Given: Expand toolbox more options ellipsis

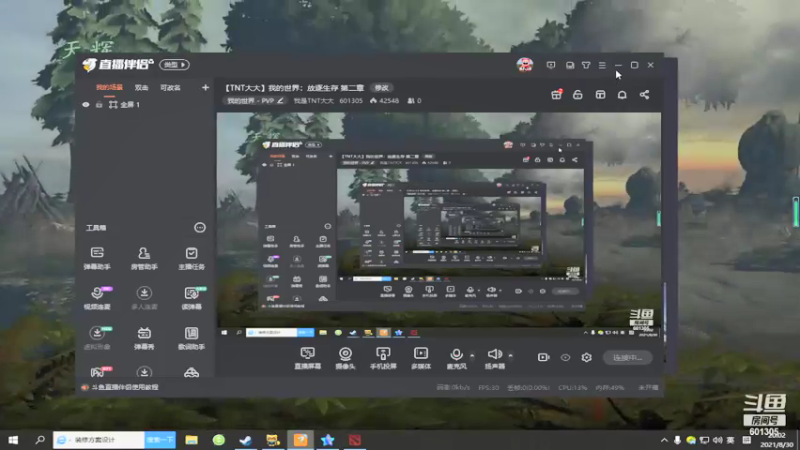Looking at the screenshot, I should pyautogui.click(x=199, y=228).
